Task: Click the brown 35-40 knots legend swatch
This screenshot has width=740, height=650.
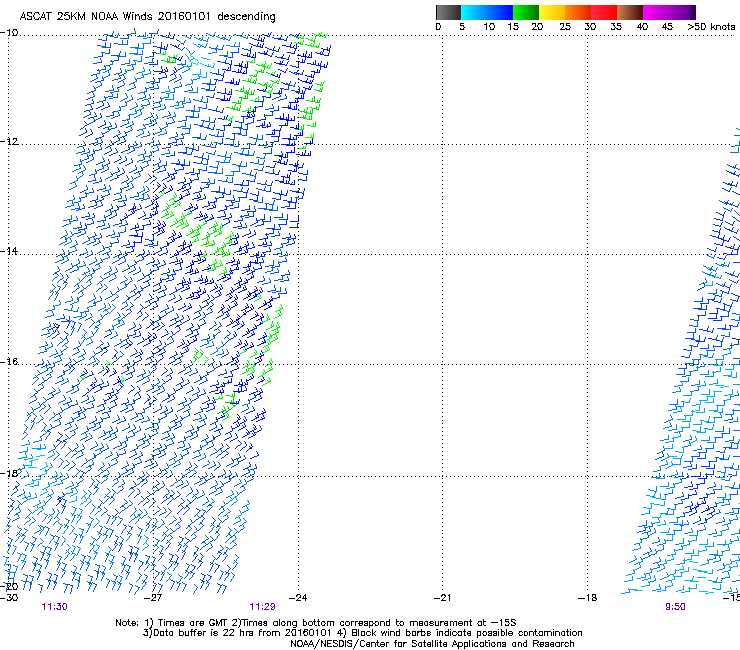Action: [630, 12]
